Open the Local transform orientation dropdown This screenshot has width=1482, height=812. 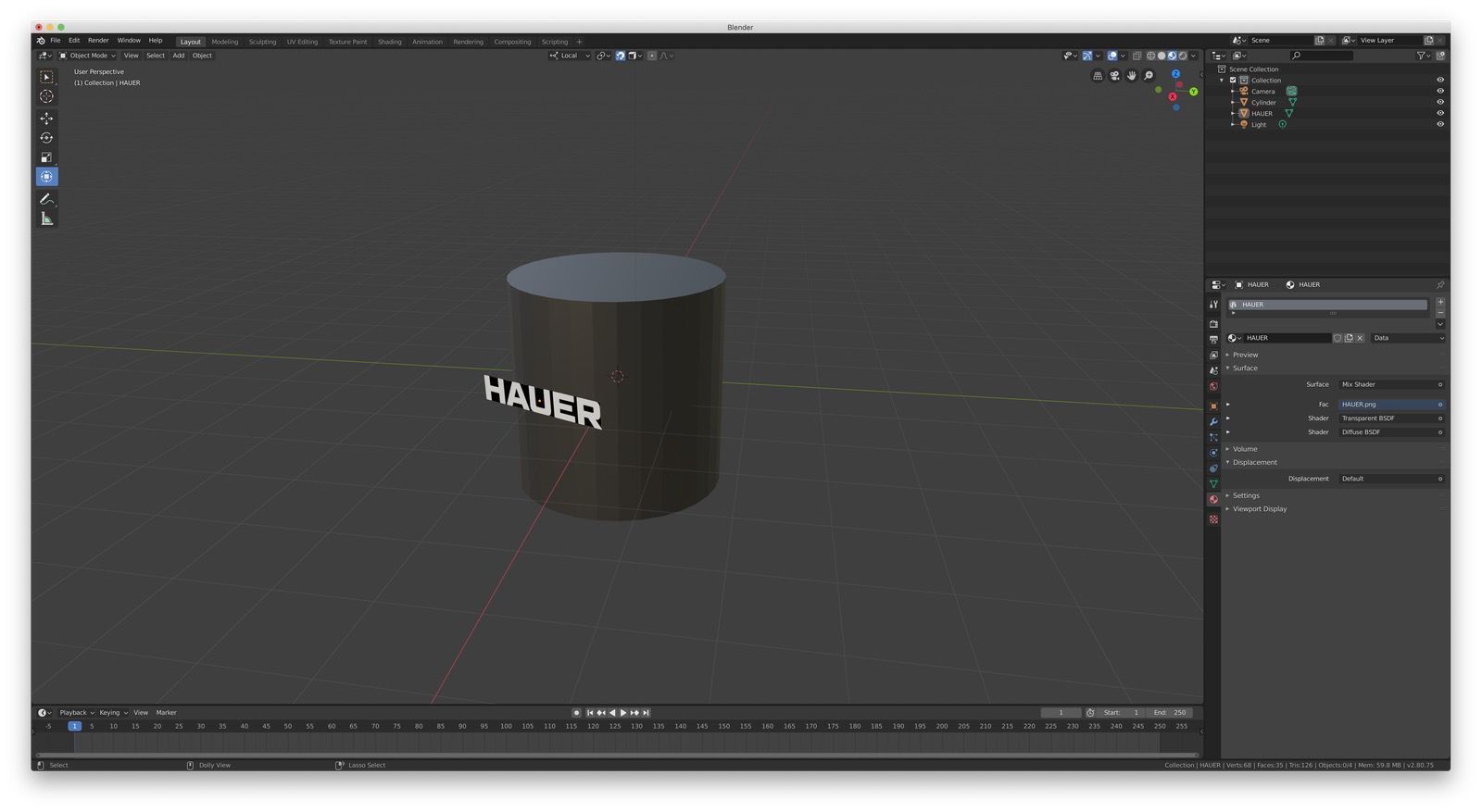pyautogui.click(x=570, y=56)
